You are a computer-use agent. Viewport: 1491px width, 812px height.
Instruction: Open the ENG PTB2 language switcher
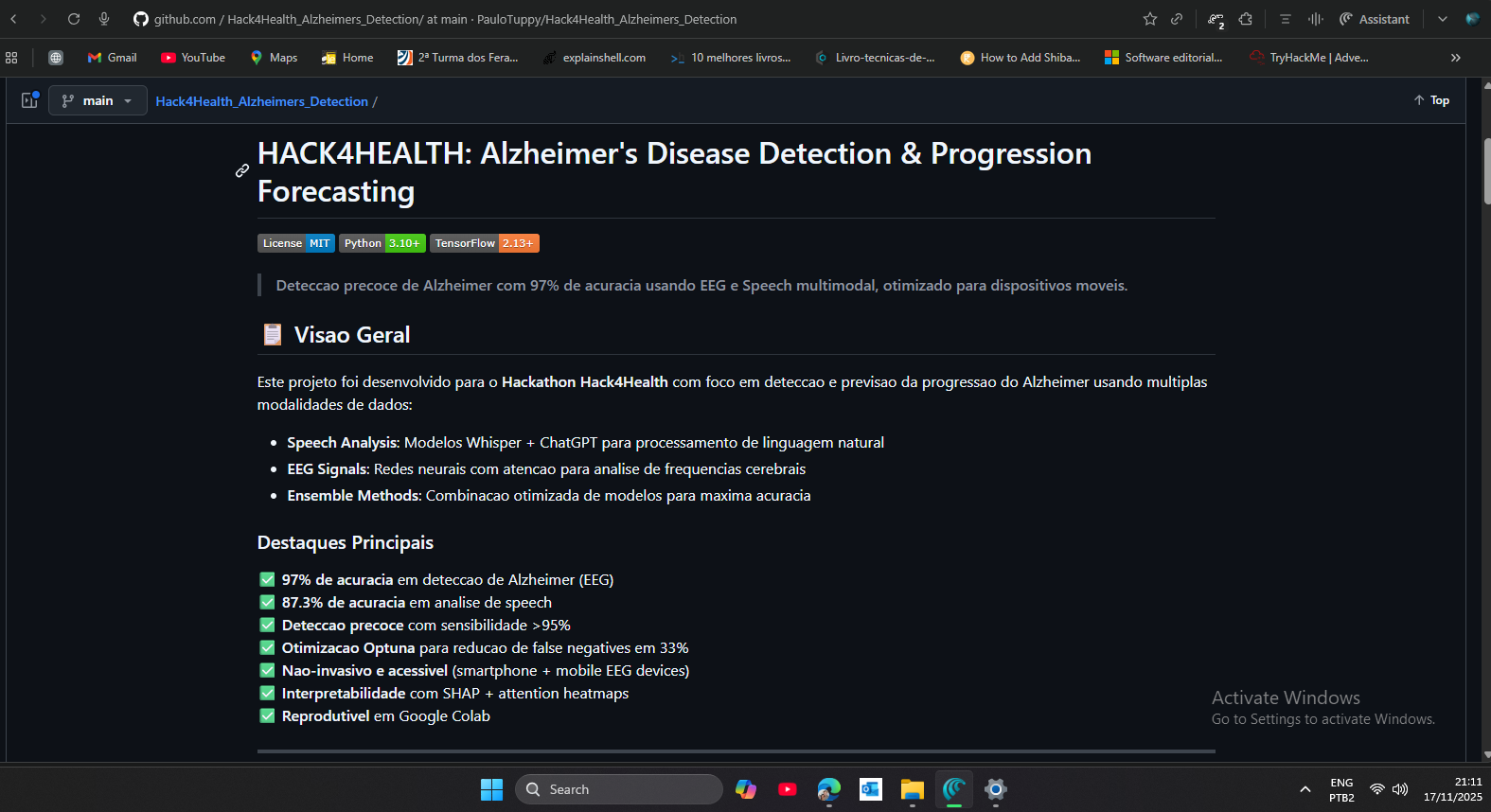pyautogui.click(x=1341, y=790)
